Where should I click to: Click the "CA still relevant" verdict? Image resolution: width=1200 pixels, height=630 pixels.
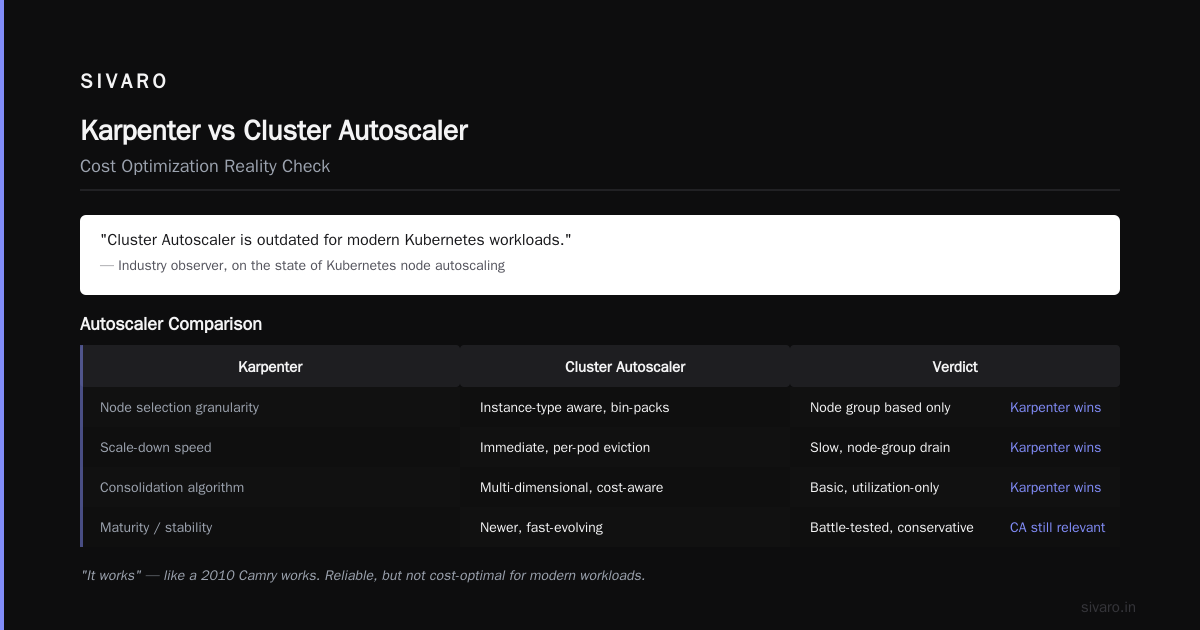click(x=1057, y=527)
